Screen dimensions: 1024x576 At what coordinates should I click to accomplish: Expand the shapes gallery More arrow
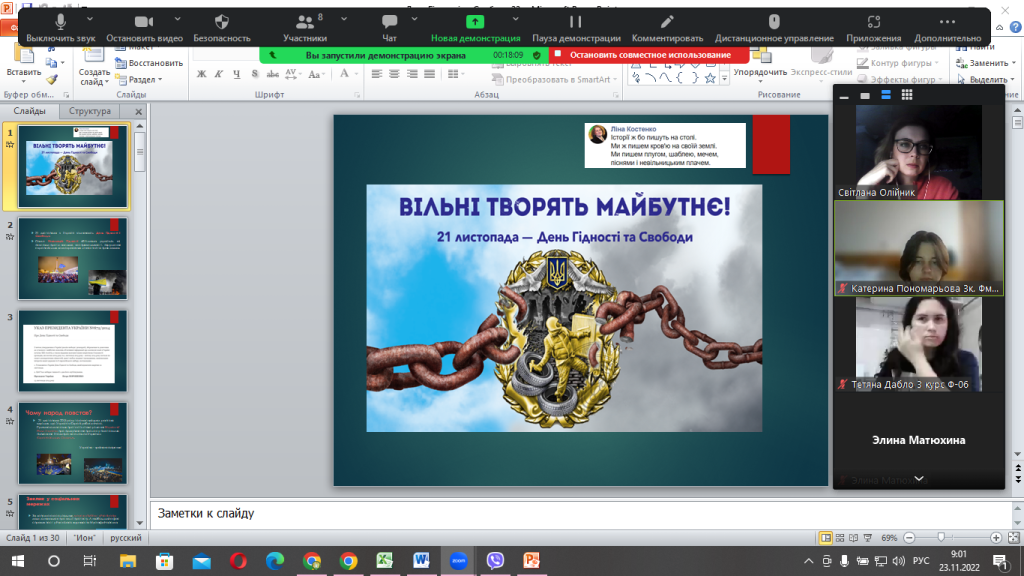[724, 78]
